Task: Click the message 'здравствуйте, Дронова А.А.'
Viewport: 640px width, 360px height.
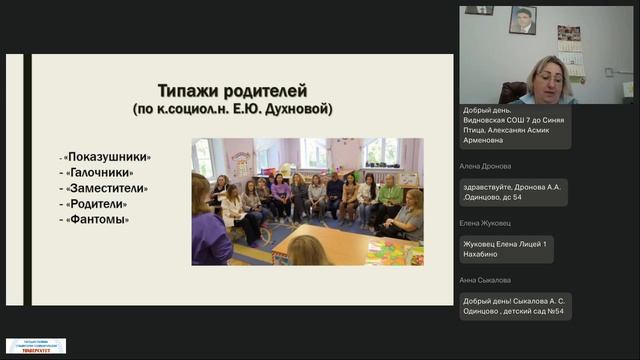Action: (513, 192)
